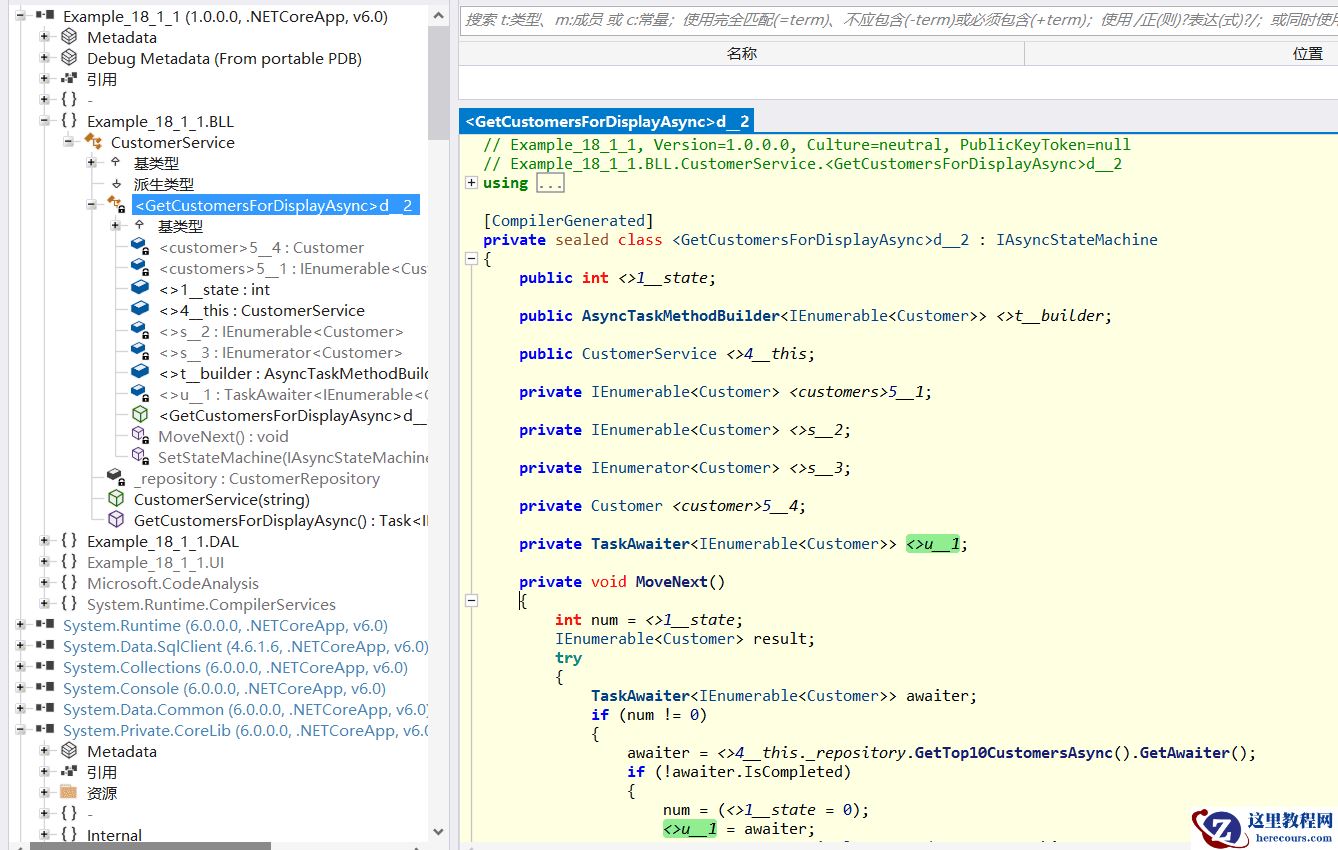Click the 名称 column header

(741, 54)
